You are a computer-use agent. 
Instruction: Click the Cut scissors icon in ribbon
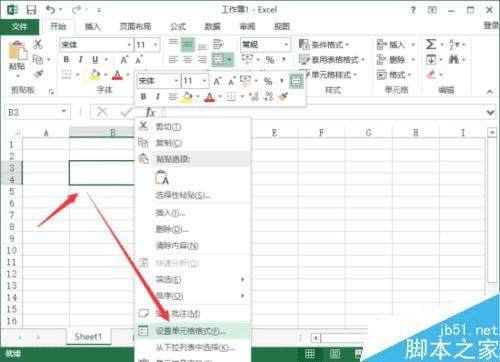coord(38,44)
